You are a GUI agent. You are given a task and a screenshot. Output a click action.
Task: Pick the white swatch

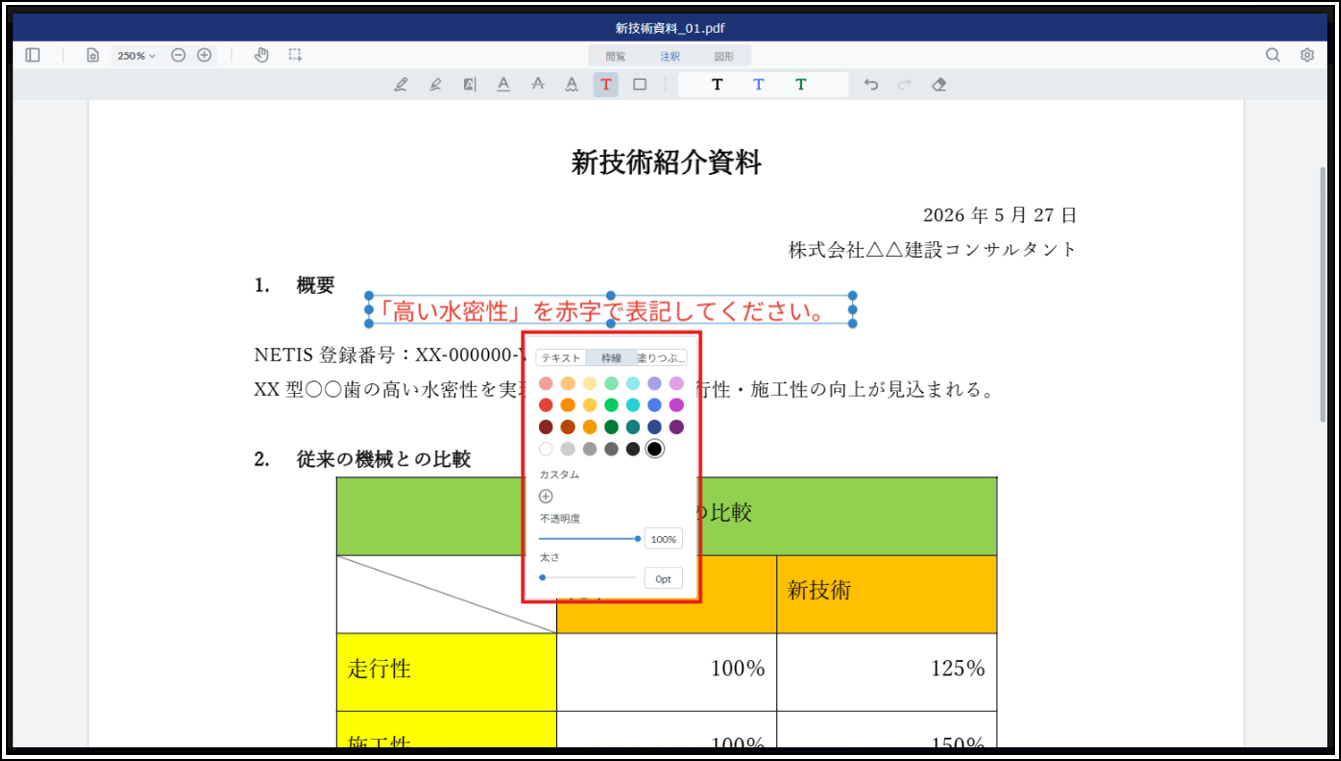(546, 449)
